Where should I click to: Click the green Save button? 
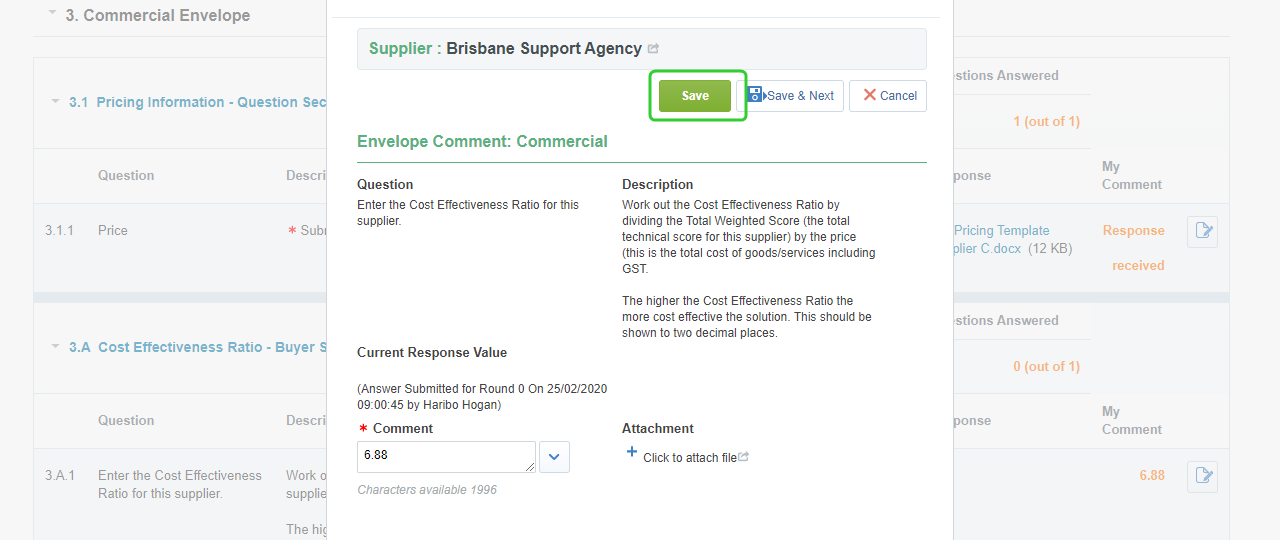click(x=695, y=96)
